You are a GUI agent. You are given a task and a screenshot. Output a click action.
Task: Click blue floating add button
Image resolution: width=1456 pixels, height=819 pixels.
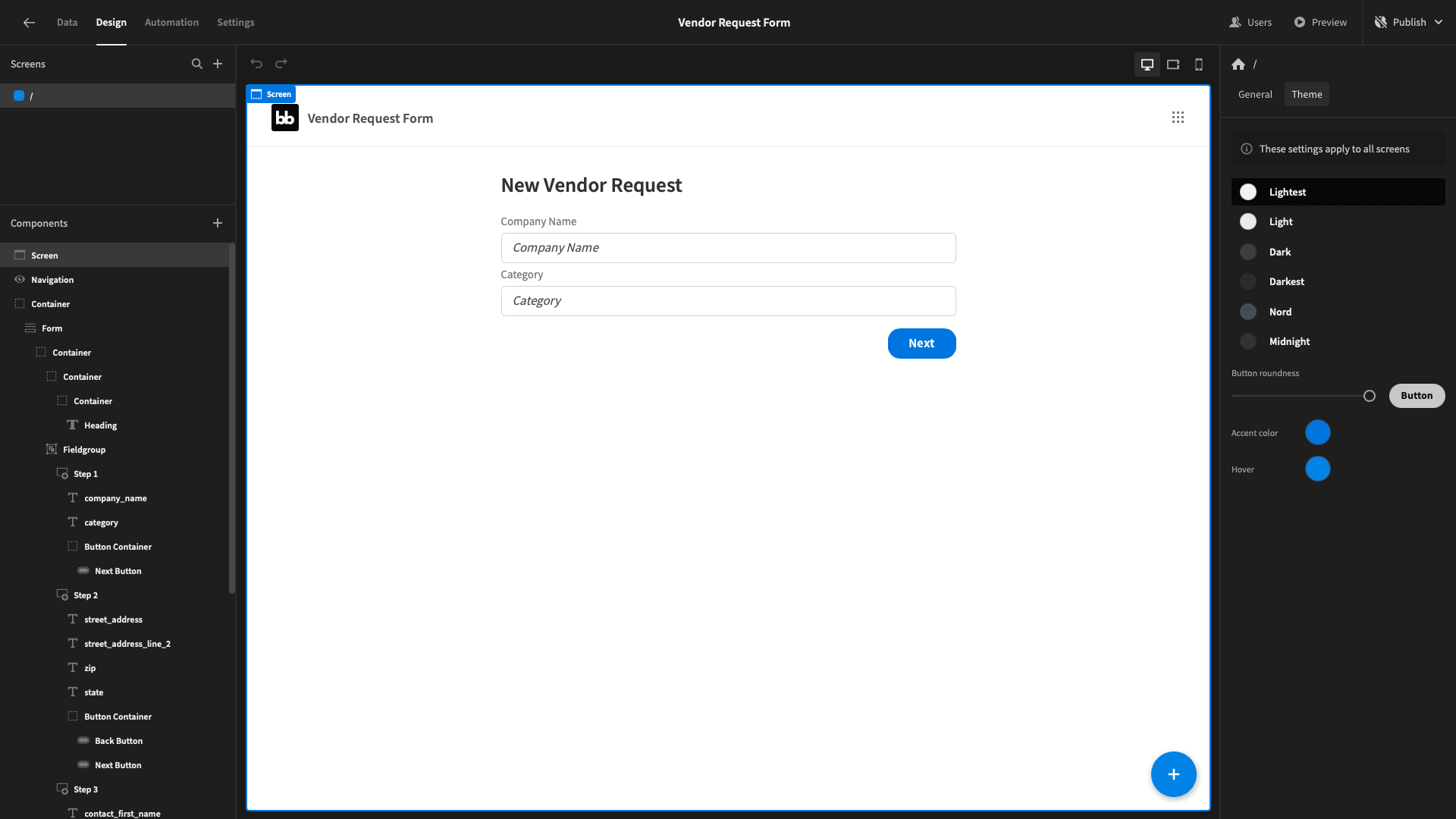point(1174,774)
